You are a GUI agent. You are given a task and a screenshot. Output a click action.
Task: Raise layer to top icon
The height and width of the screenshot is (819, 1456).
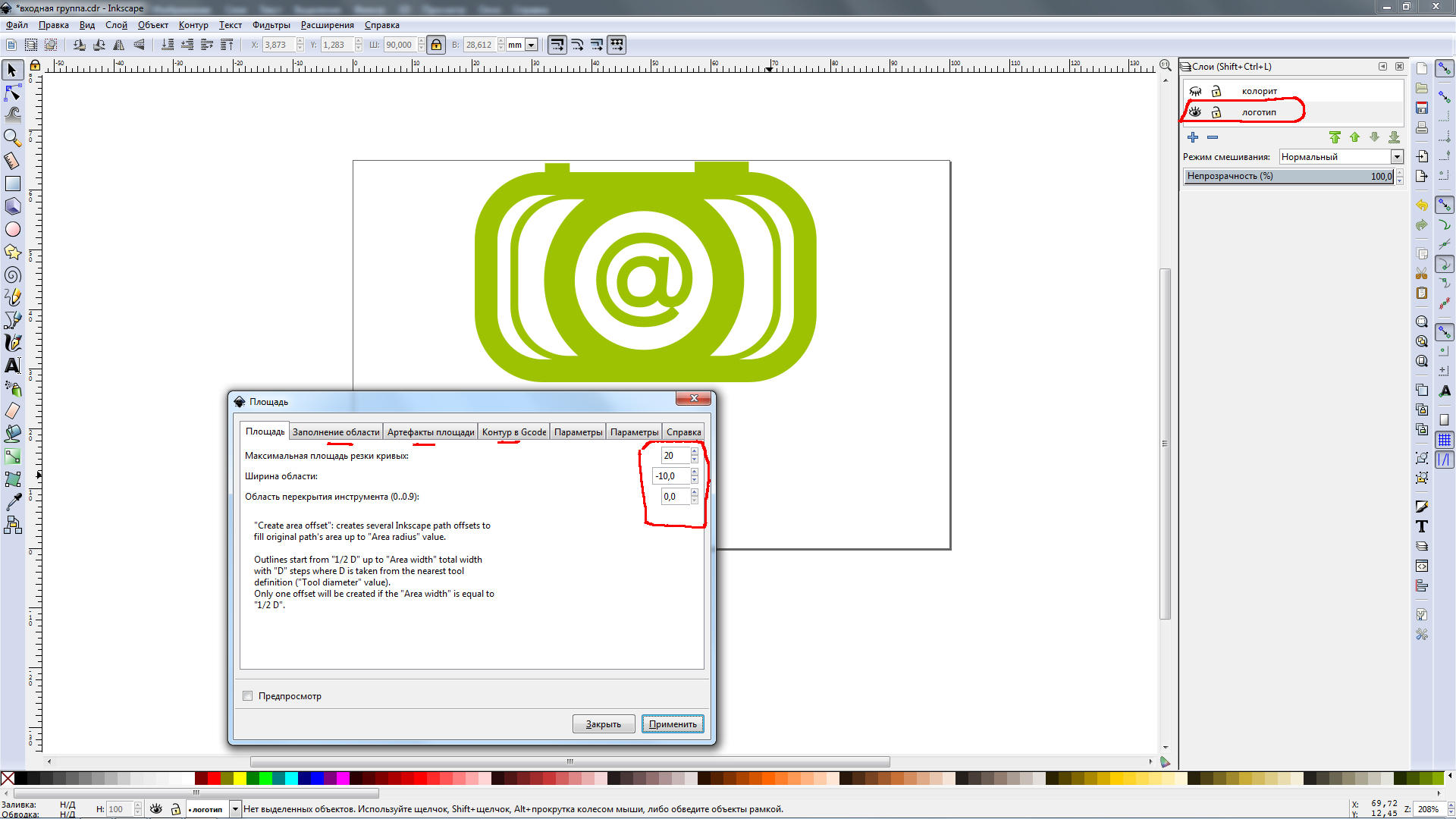pyautogui.click(x=1335, y=137)
